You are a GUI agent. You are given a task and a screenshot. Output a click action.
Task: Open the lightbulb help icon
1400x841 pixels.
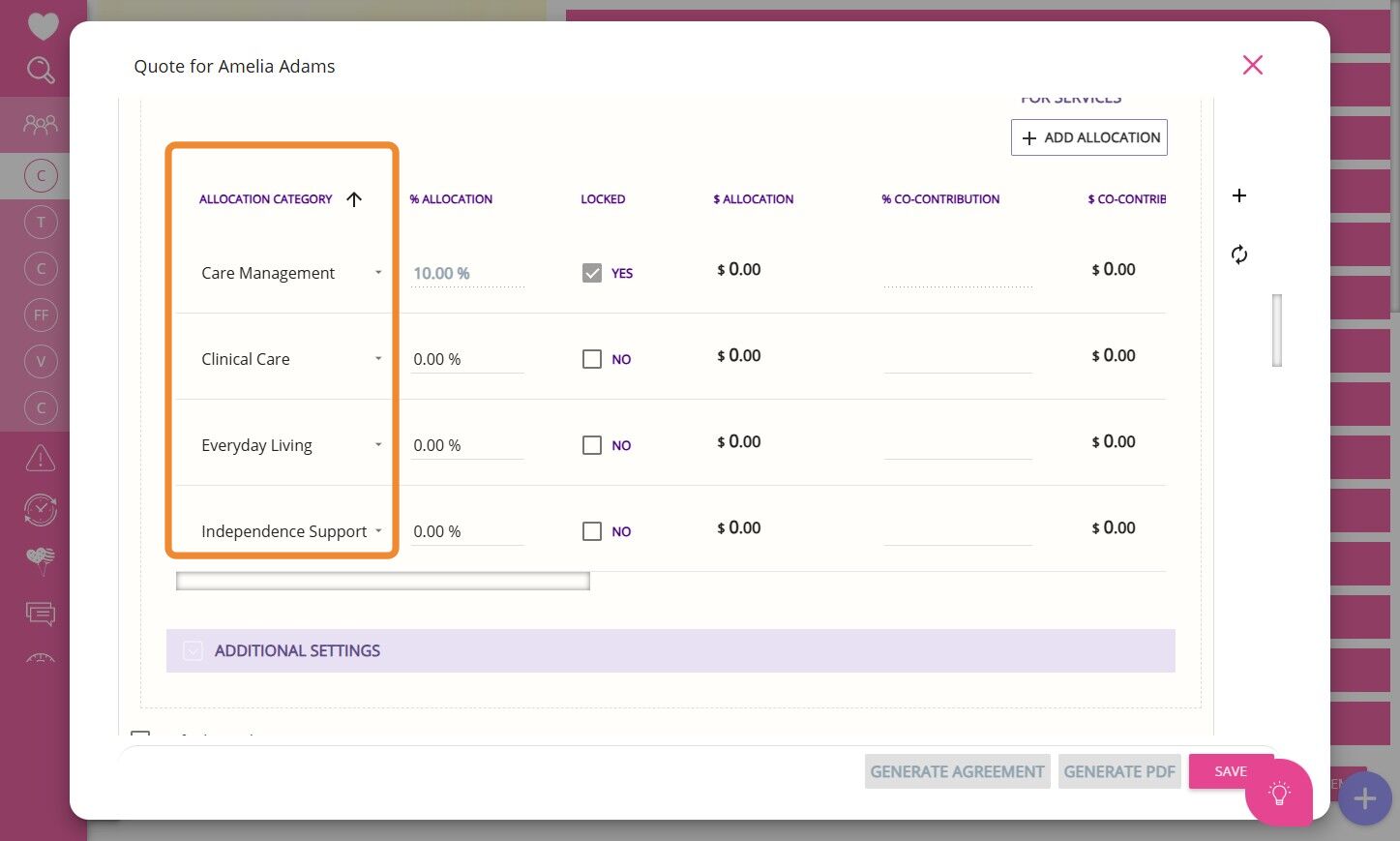[1279, 794]
